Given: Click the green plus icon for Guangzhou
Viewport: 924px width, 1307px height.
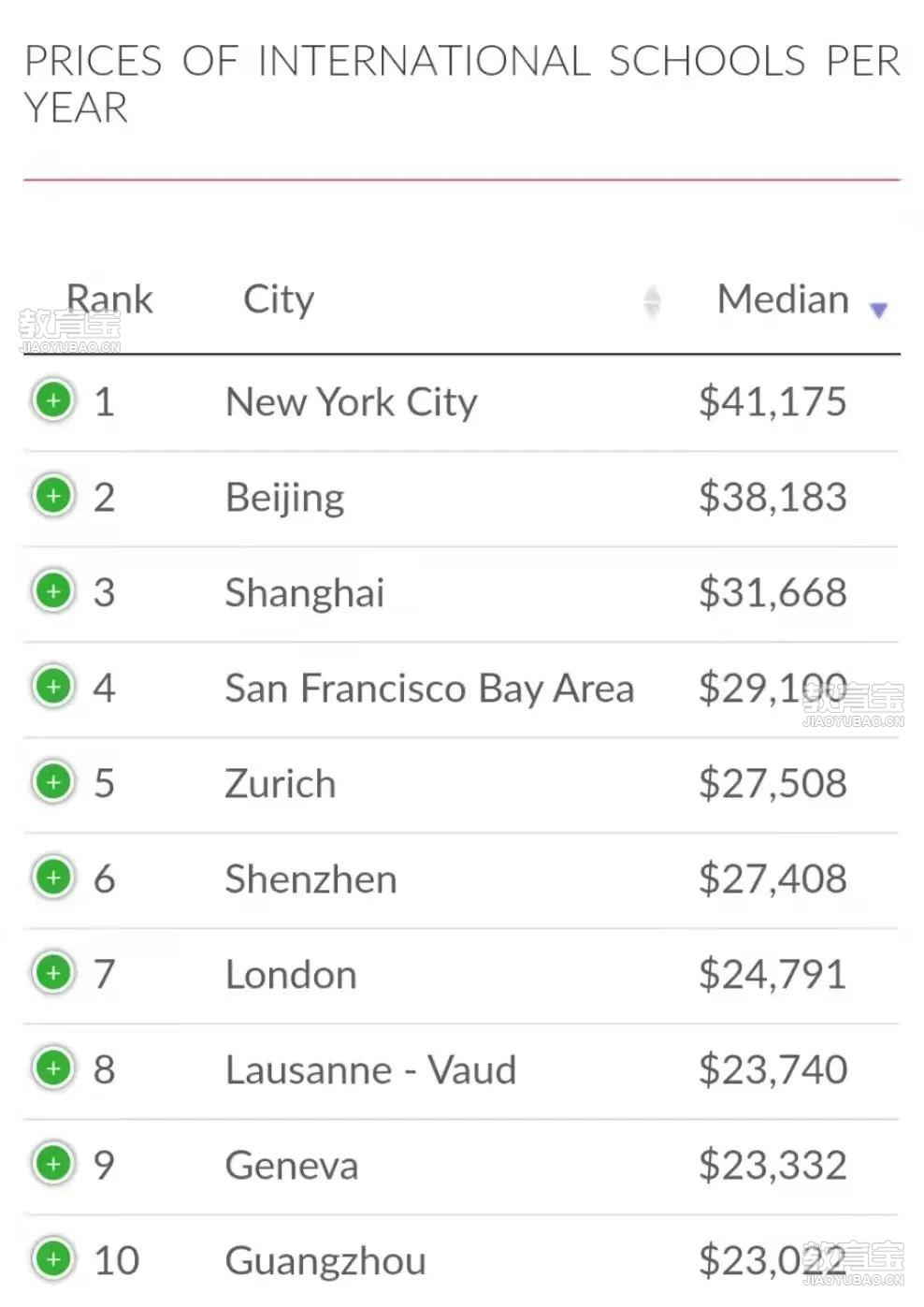Looking at the screenshot, I should 53,1259.
